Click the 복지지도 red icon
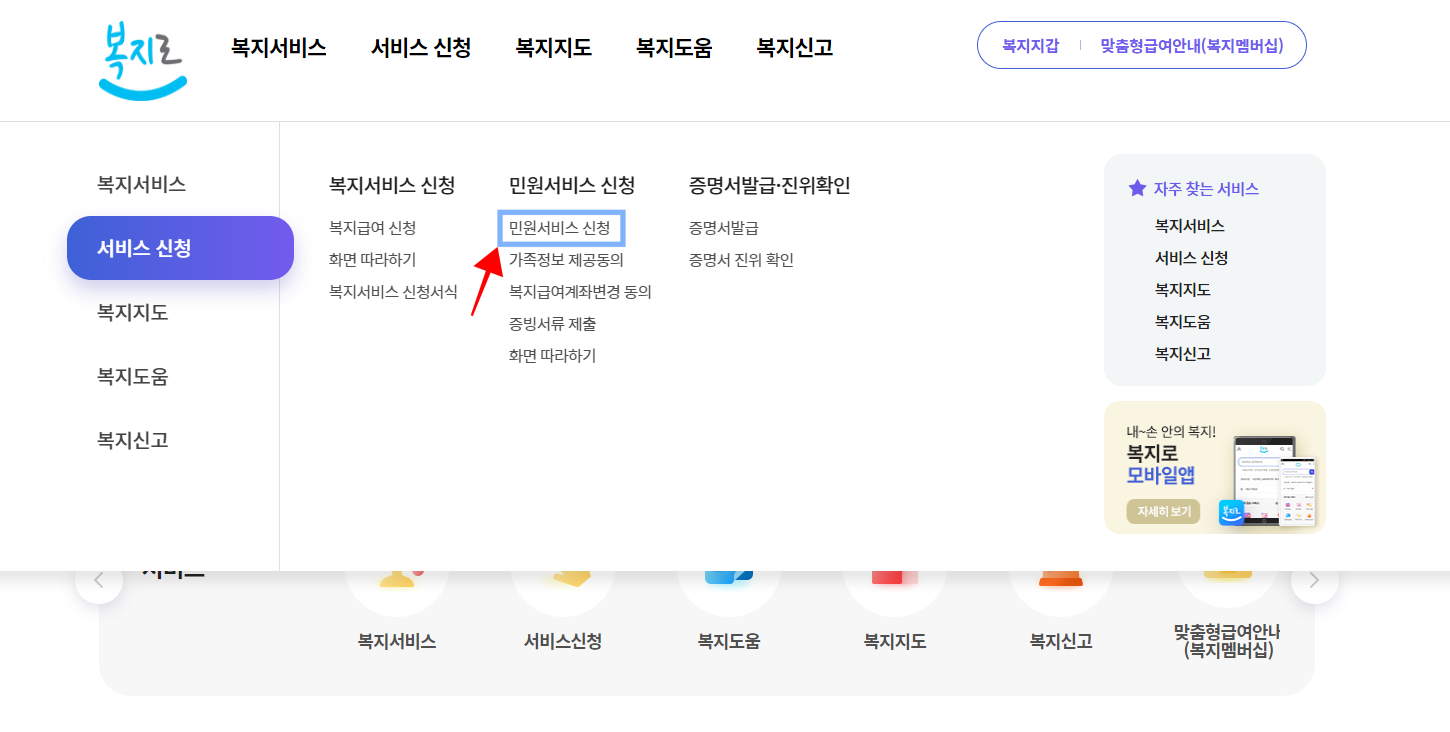Screen dimensions: 1450x732 [895, 570]
